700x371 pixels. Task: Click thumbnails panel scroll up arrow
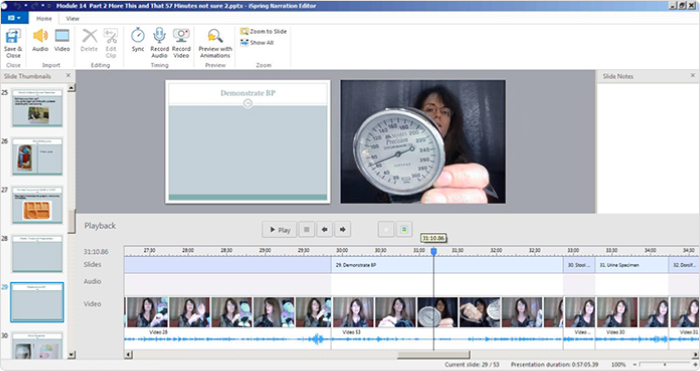coord(71,88)
